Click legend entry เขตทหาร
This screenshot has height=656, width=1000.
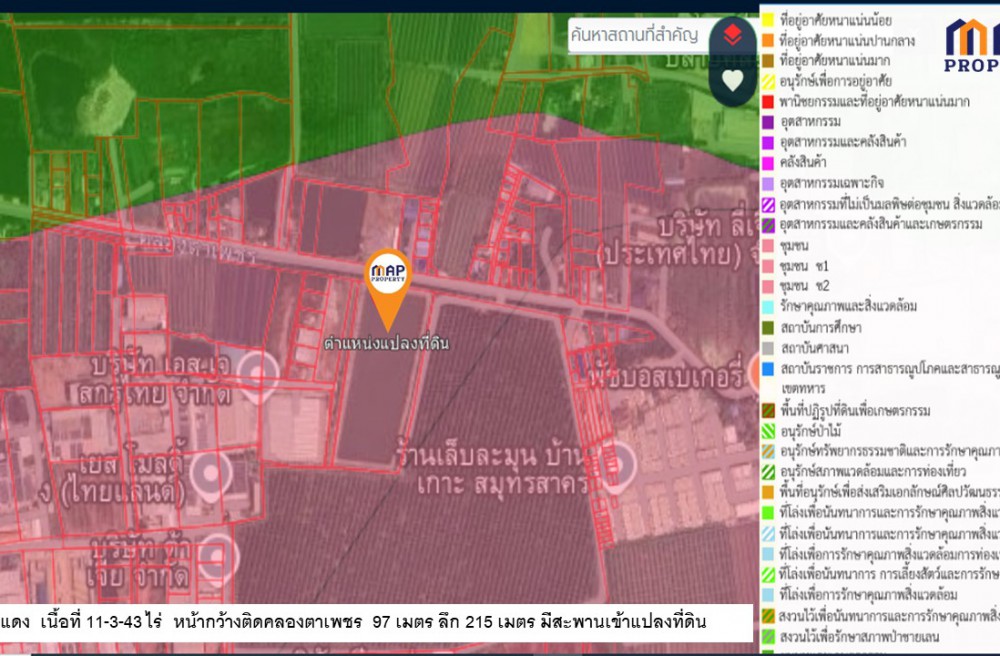coord(802,388)
